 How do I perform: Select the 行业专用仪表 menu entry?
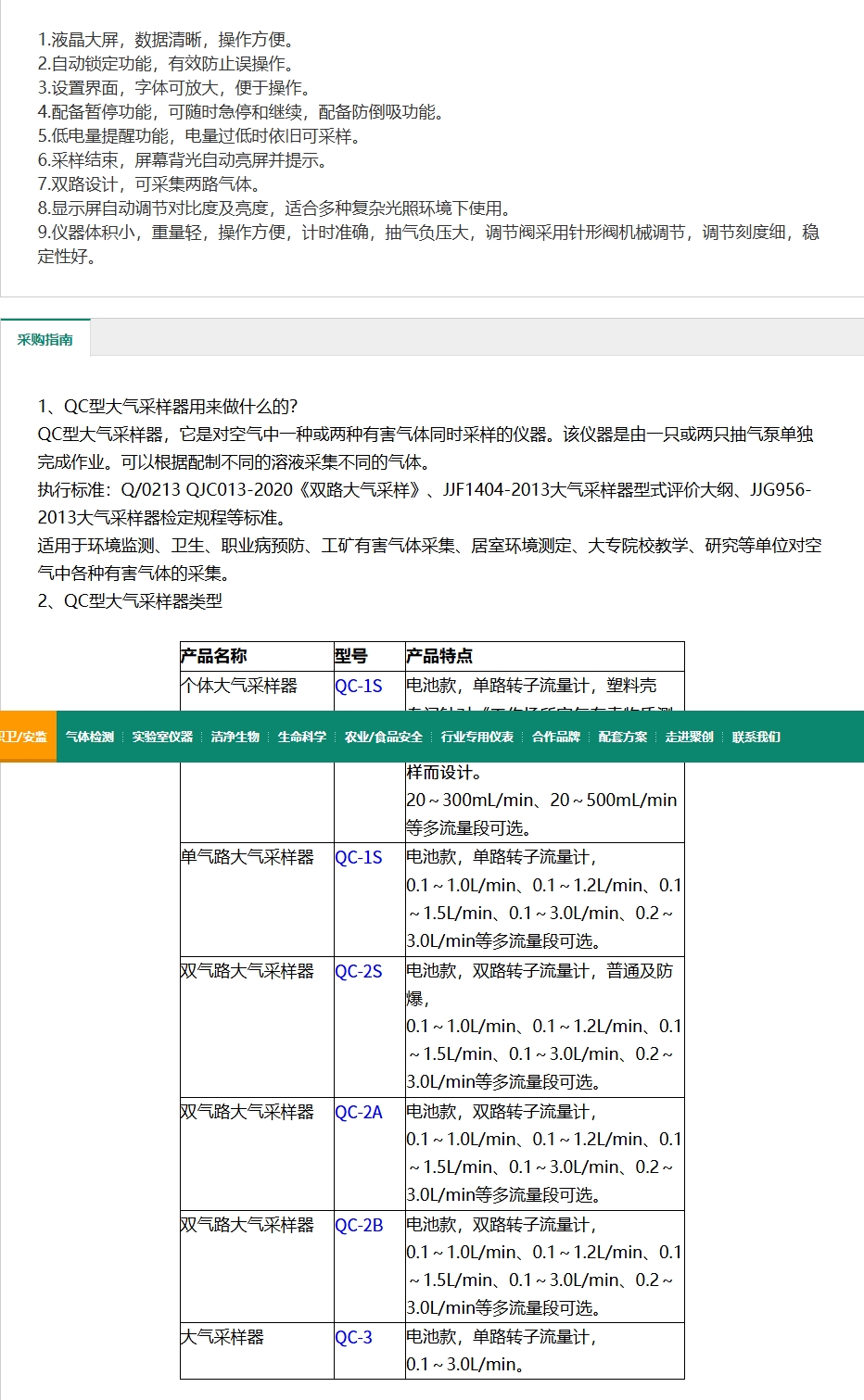pyautogui.click(x=477, y=737)
